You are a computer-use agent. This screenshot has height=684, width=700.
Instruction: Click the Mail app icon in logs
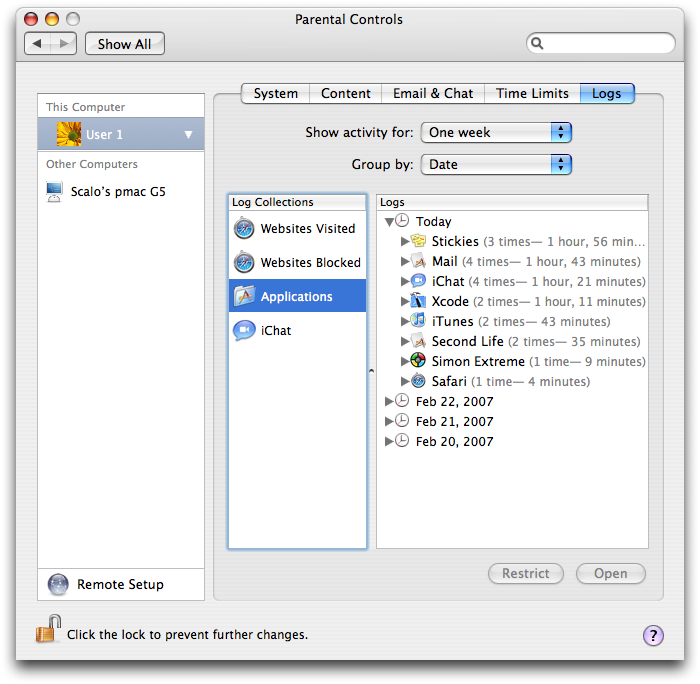click(x=418, y=261)
